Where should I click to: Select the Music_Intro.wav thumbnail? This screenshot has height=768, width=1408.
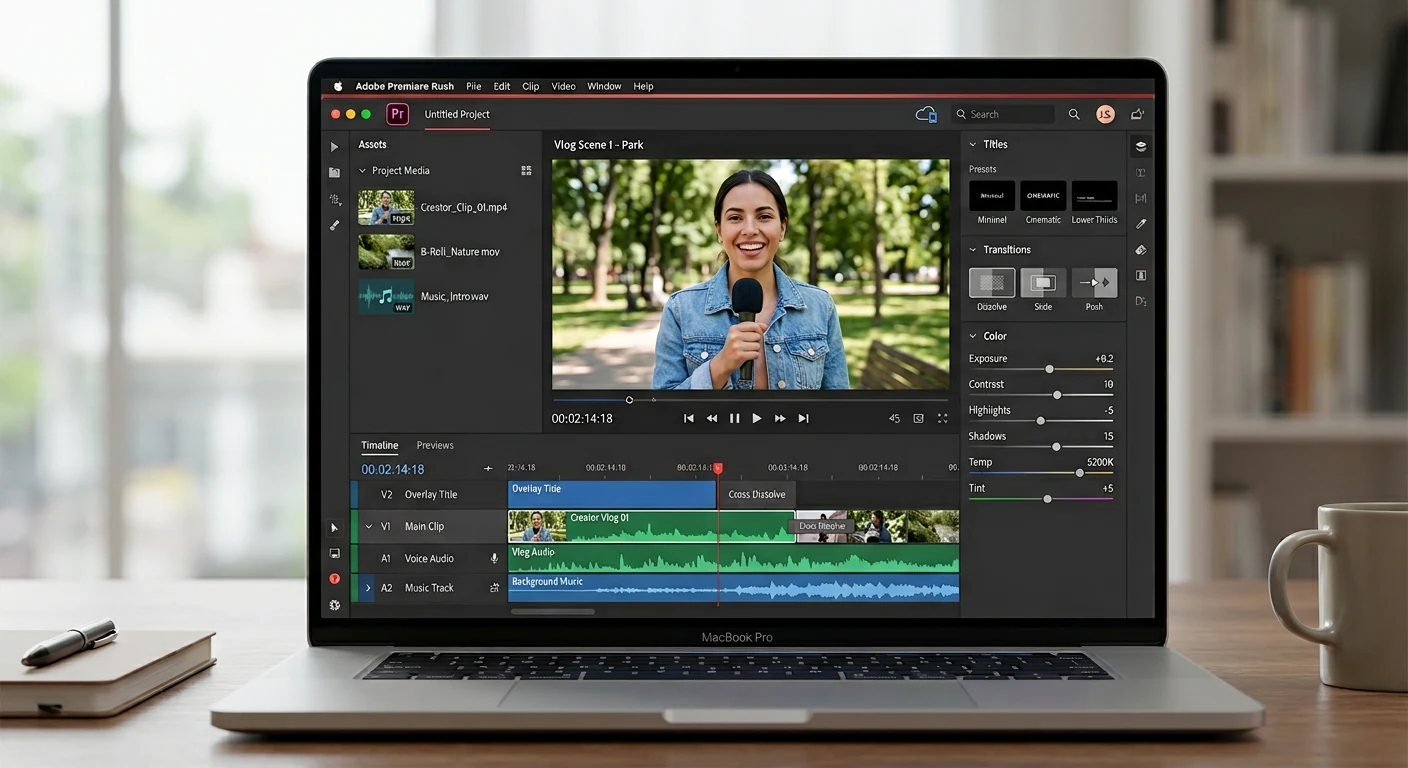[x=386, y=297]
